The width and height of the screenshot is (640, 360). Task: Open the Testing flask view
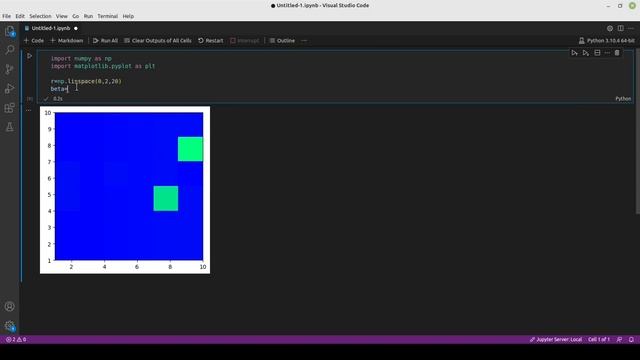tap(9, 127)
